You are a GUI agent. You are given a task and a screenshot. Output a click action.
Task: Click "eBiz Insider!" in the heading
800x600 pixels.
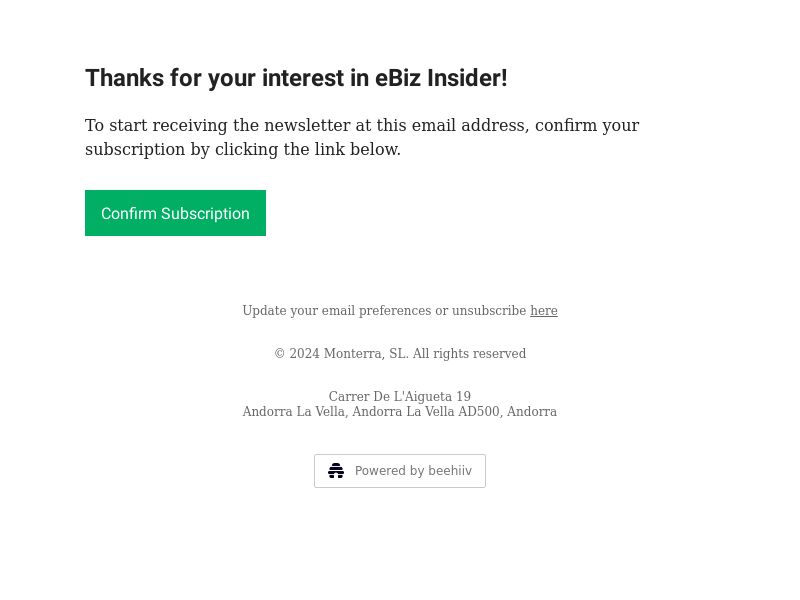point(441,78)
